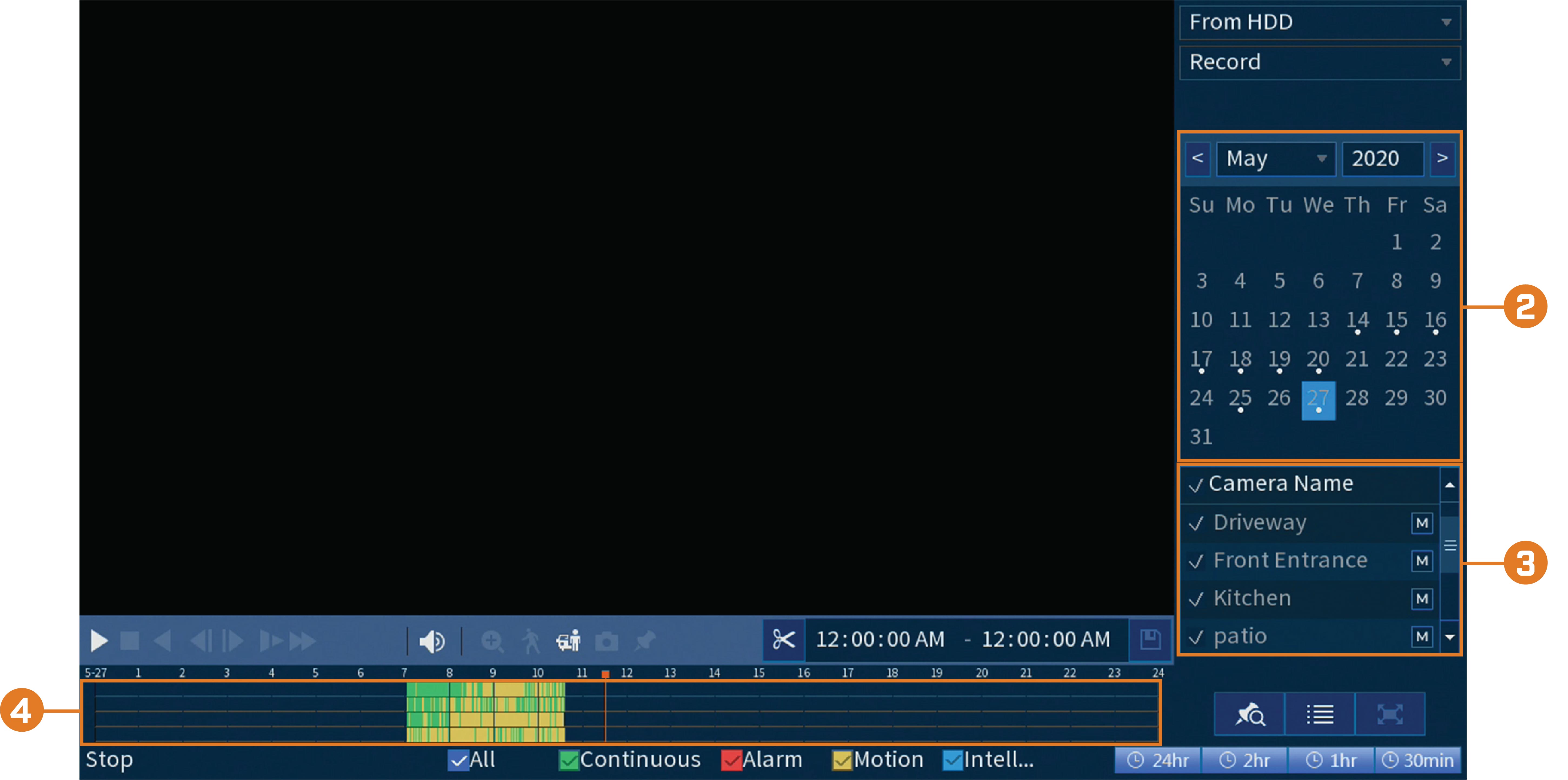This screenshot has height=780, width=1568.
Task: Click the Stop playback square icon
Action: pyautogui.click(x=130, y=641)
